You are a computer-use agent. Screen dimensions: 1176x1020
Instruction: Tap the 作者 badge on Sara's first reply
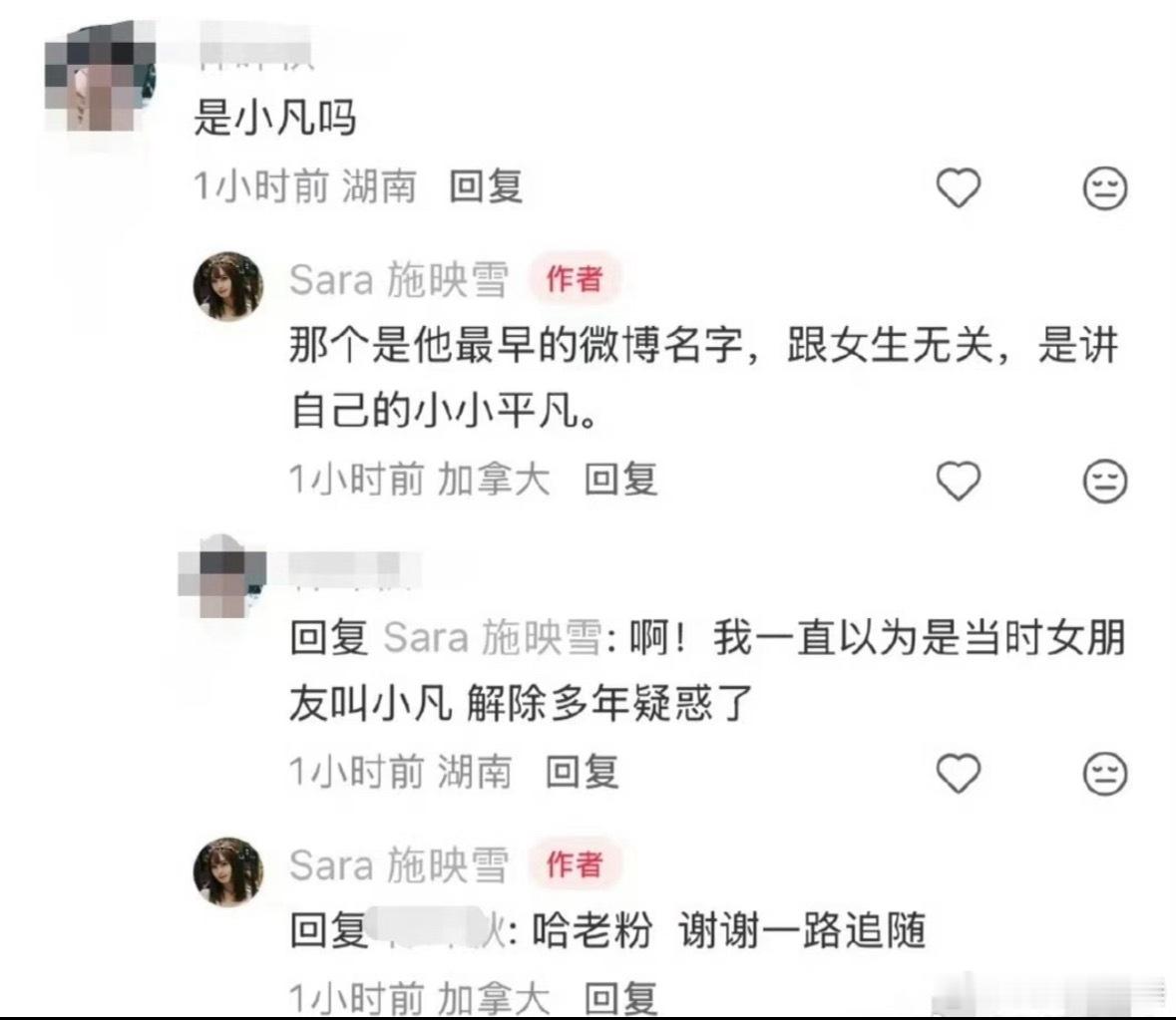(x=575, y=279)
